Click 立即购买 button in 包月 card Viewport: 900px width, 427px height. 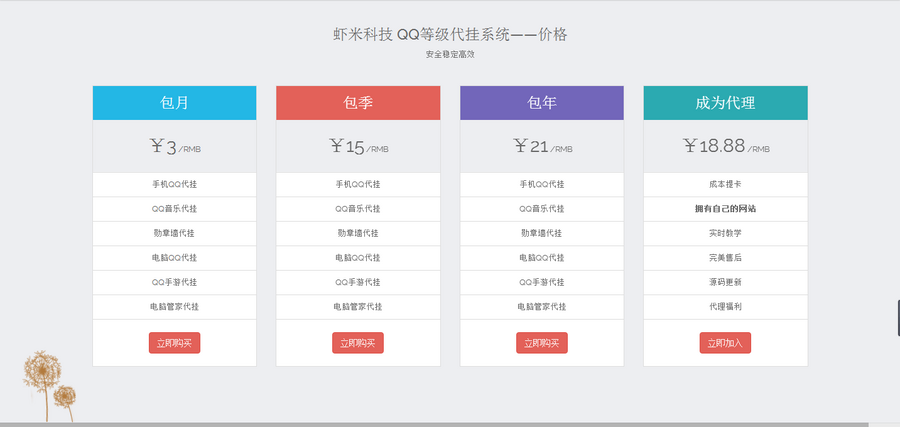[174, 343]
